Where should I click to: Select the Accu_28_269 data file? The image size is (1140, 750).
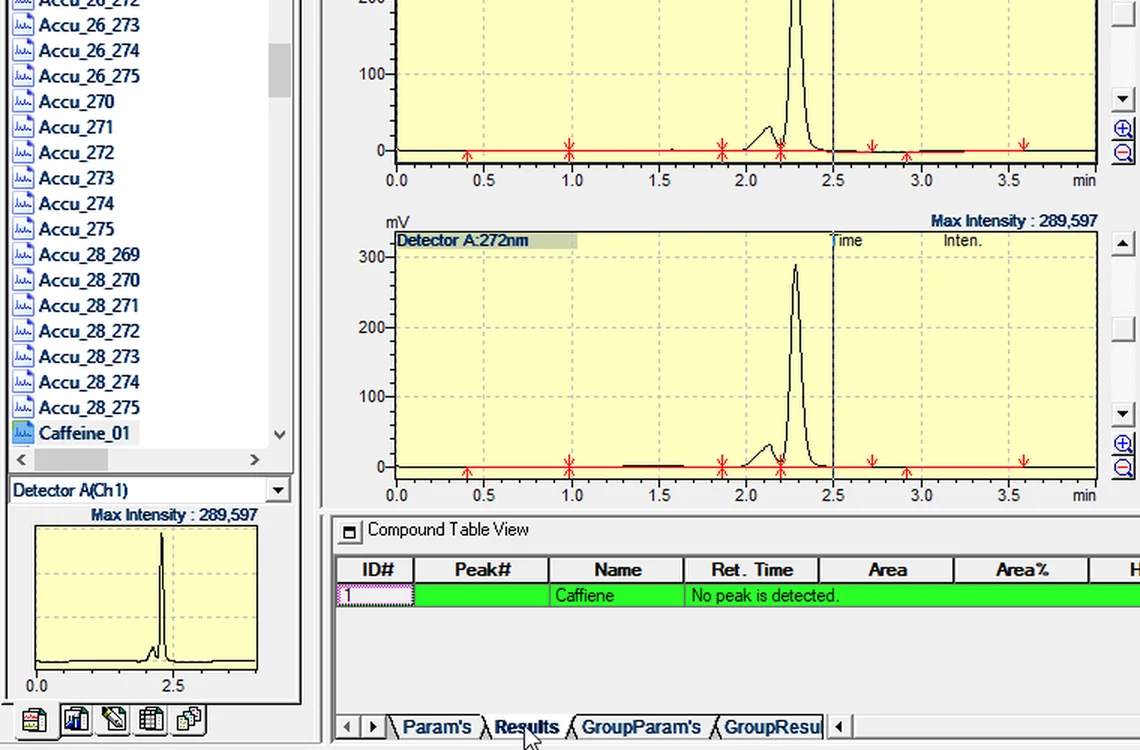[89, 254]
